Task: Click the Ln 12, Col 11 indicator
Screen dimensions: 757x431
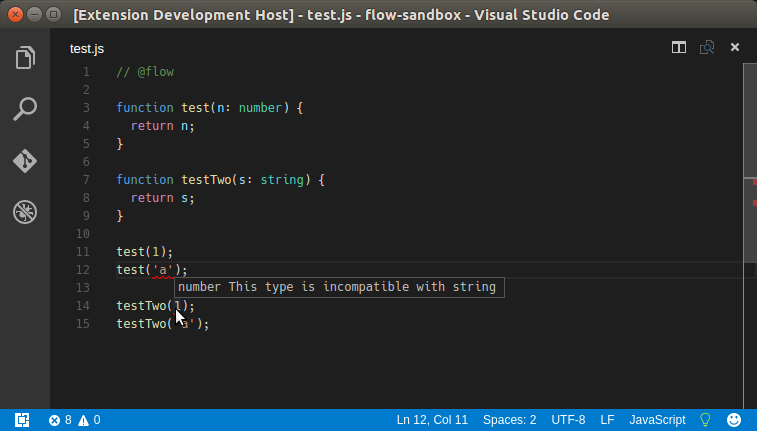Action: click(432, 420)
